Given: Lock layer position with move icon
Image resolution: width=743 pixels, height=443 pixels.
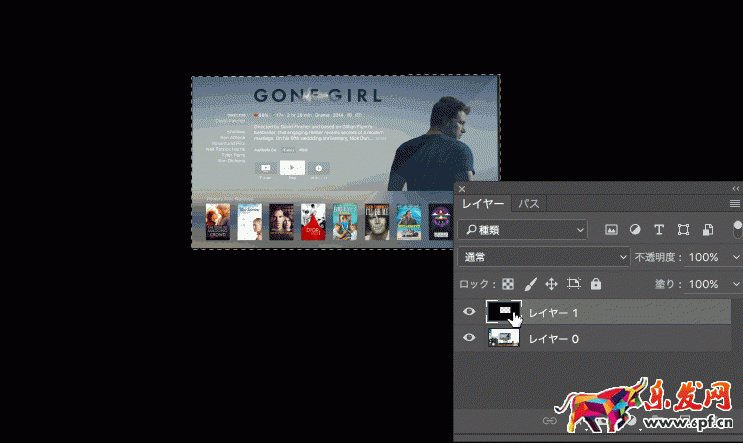Looking at the screenshot, I should [551, 284].
